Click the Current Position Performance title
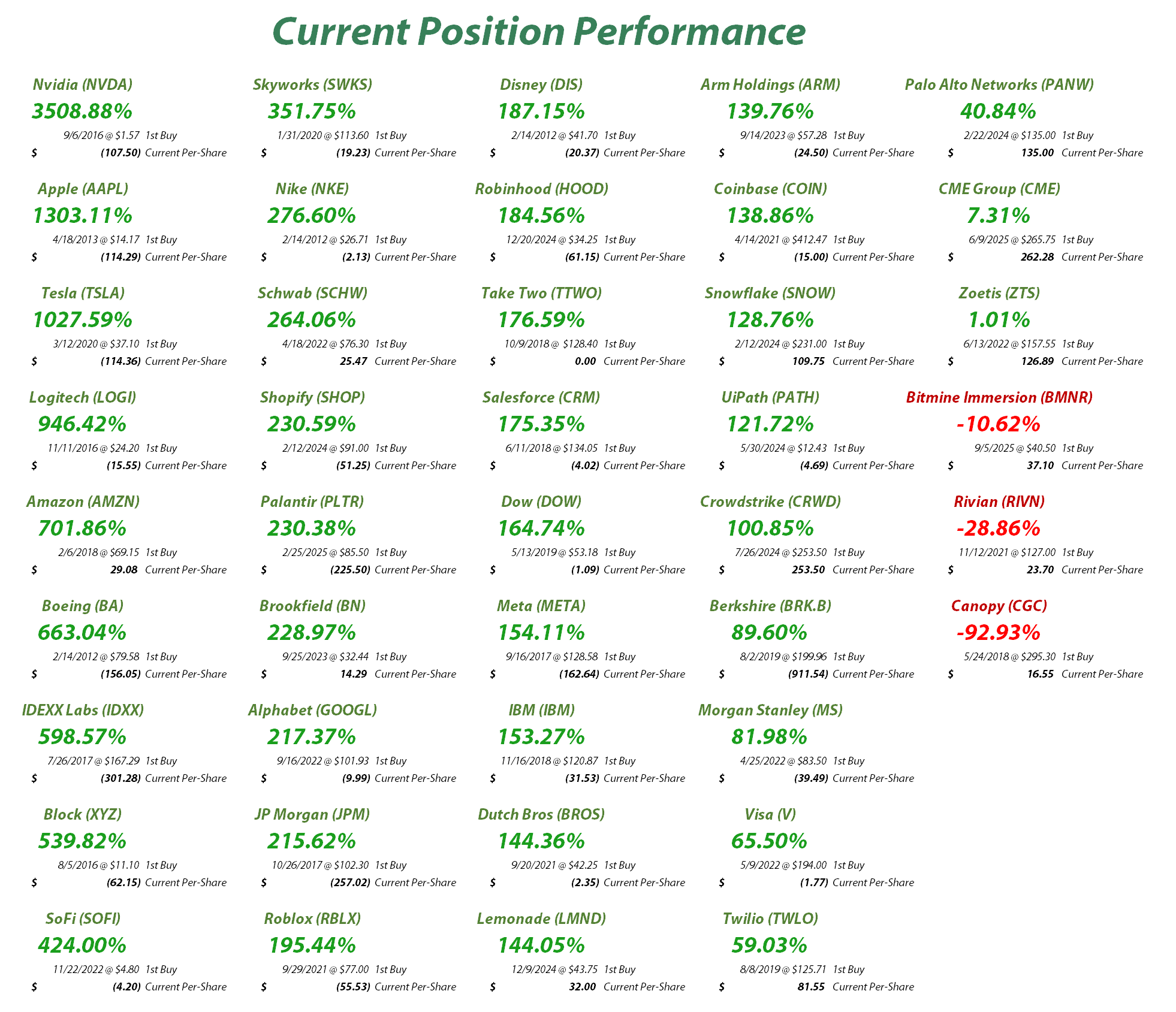The width and height of the screenshot is (1176, 1012). click(538, 31)
